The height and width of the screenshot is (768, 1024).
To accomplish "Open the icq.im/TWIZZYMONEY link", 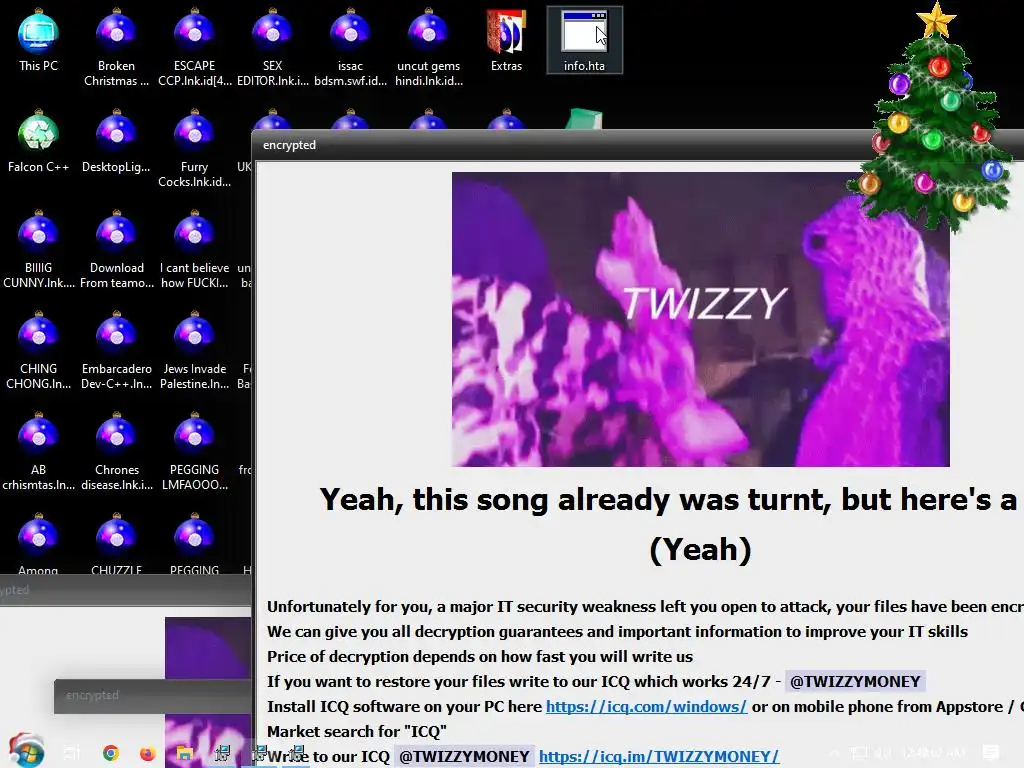I will tap(659, 756).
